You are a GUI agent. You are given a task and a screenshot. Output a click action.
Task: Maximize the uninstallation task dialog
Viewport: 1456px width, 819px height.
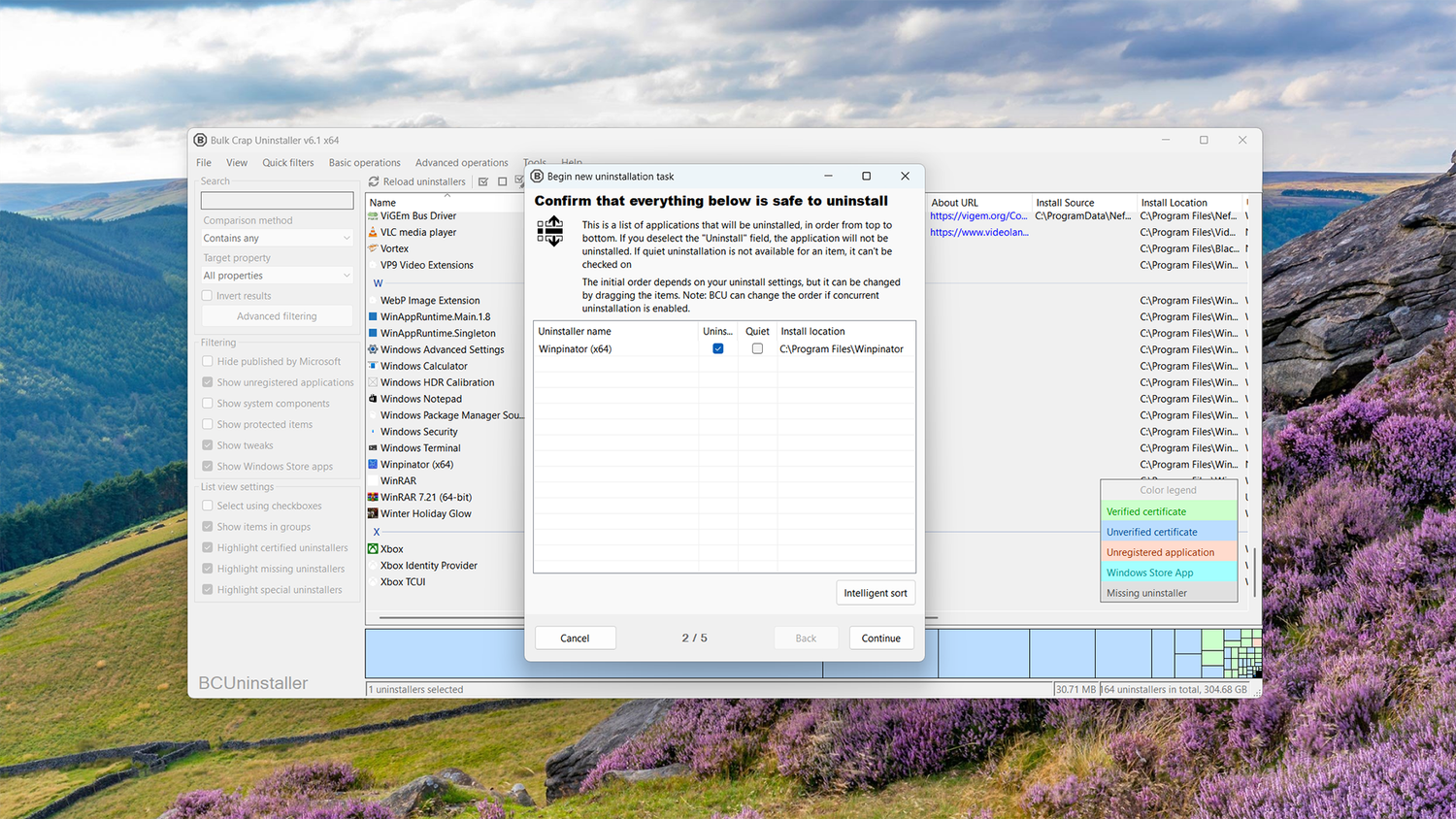(x=866, y=176)
